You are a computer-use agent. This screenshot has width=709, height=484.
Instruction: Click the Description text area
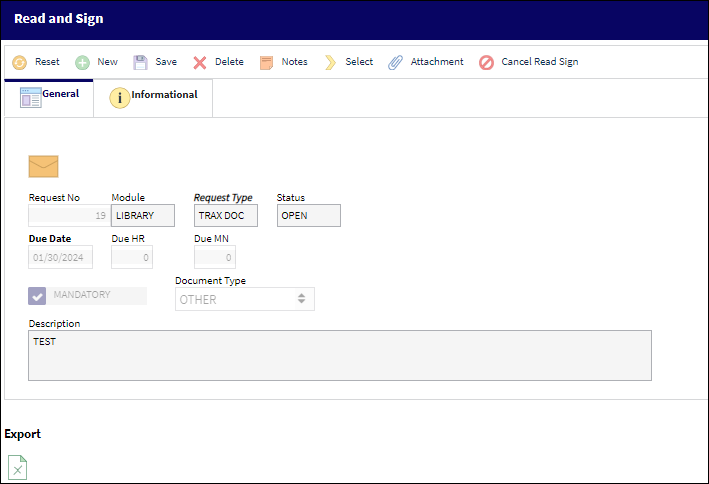click(340, 356)
